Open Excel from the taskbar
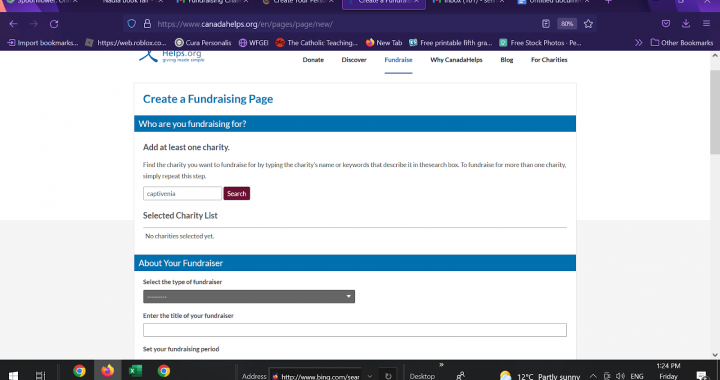Screen dimensions: 720x380 [x=135, y=370]
